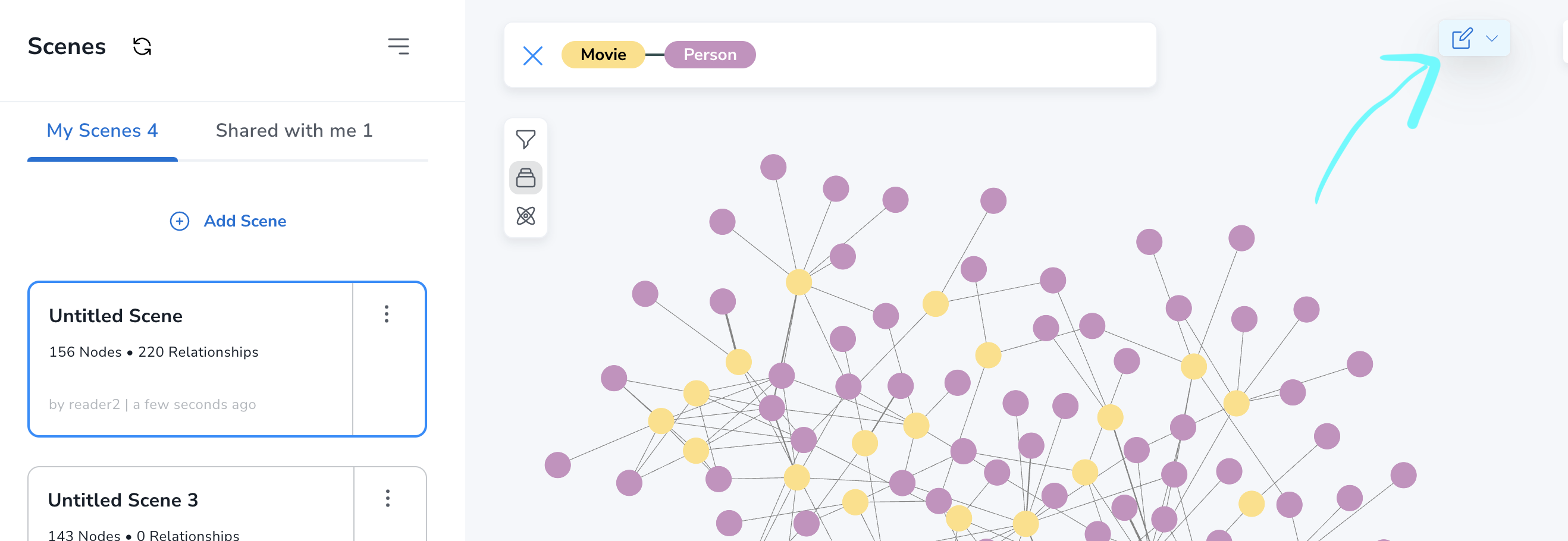Open the sort options icon in Scenes panel

click(x=399, y=46)
